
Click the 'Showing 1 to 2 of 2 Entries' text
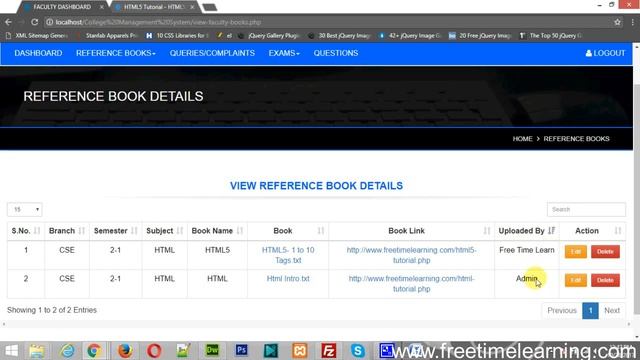click(52, 310)
